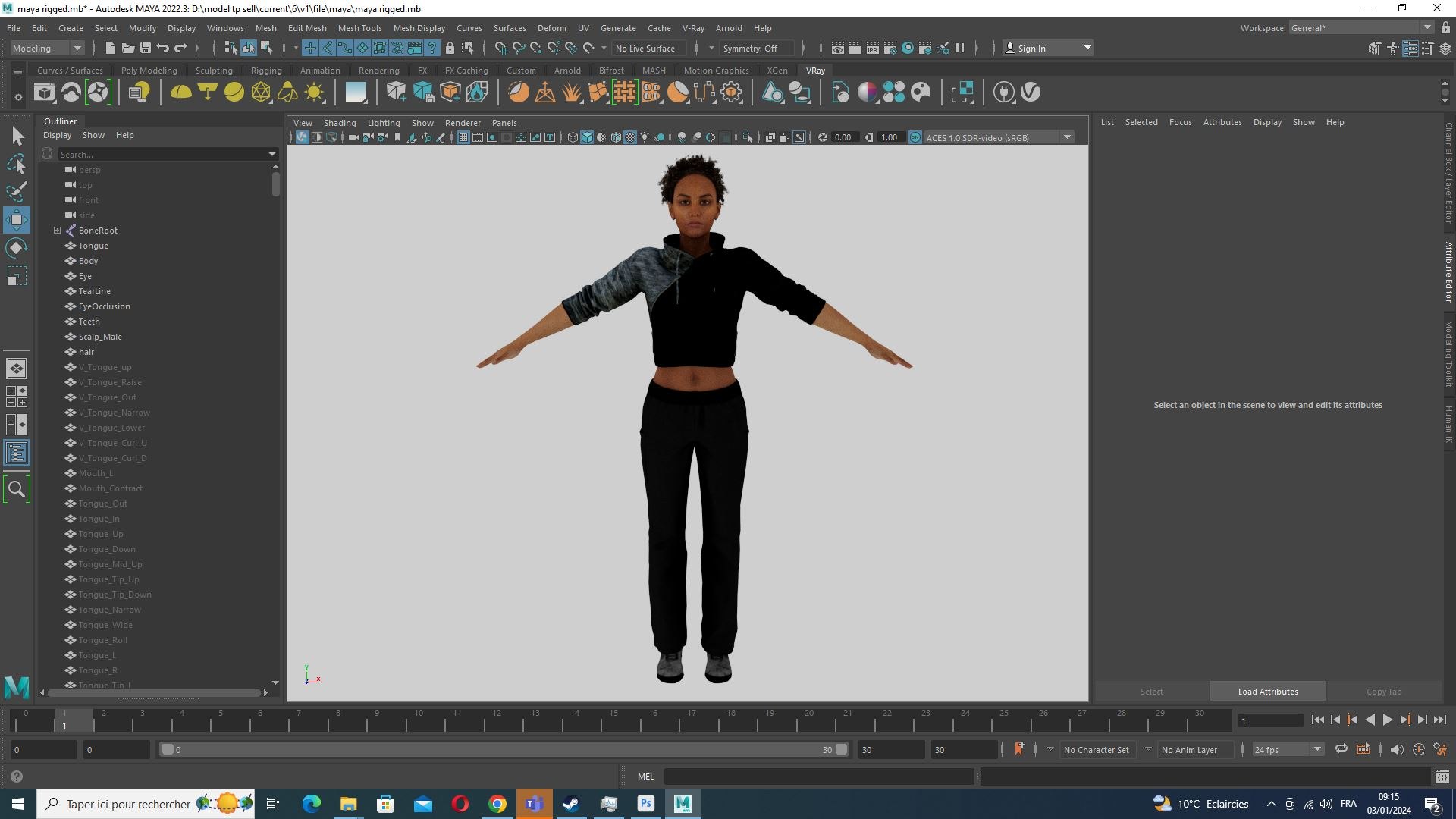
Task: Toggle textured display in viewport
Action: coord(630,137)
